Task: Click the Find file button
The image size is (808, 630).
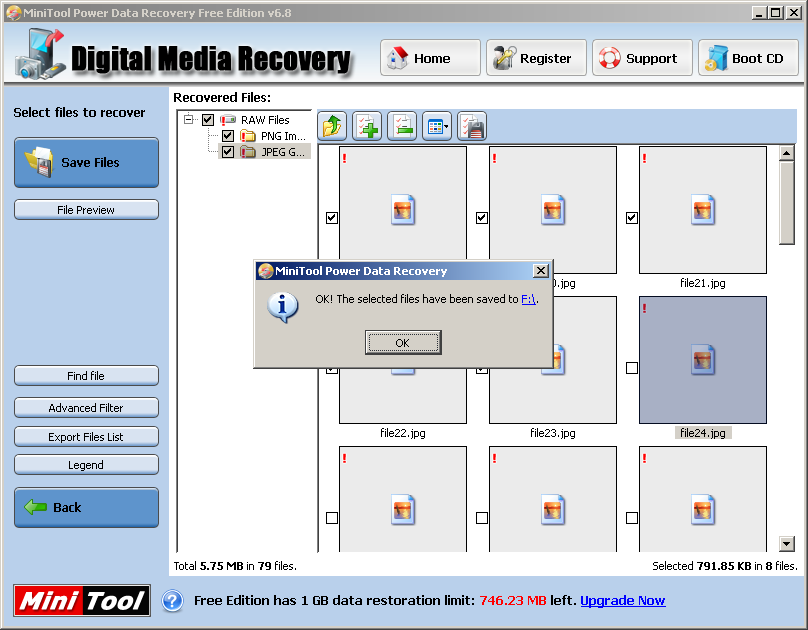Action: click(87, 376)
